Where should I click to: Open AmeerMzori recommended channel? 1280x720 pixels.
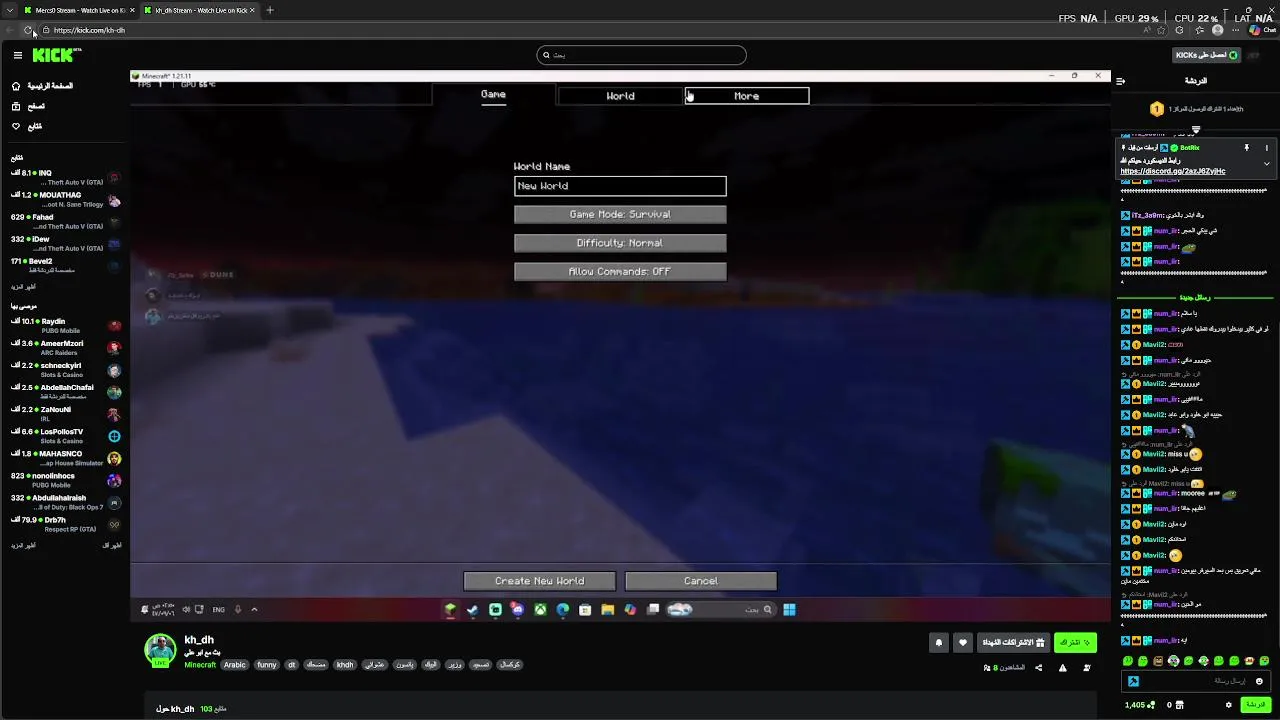pos(65,348)
